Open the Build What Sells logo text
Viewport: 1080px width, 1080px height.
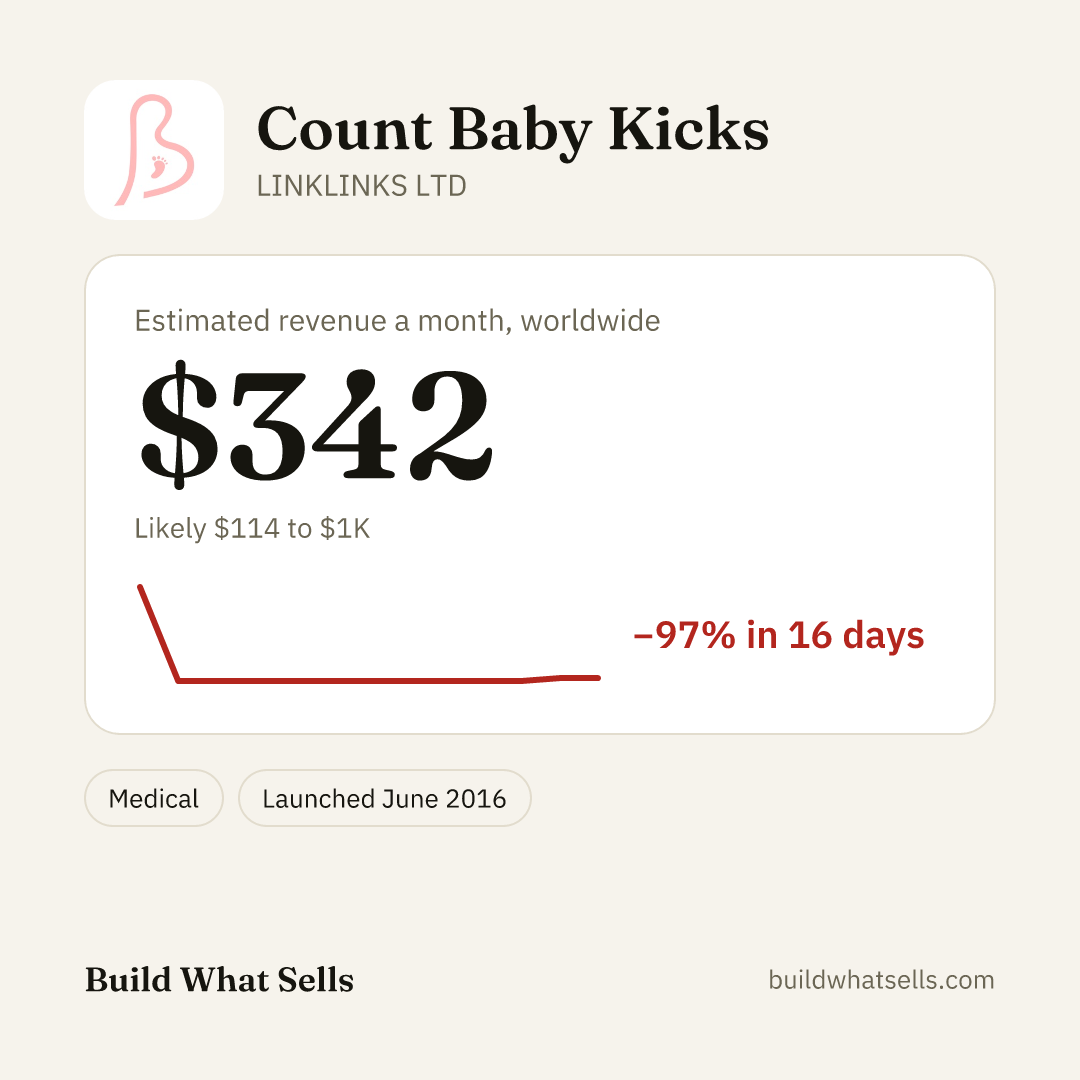coord(219,980)
